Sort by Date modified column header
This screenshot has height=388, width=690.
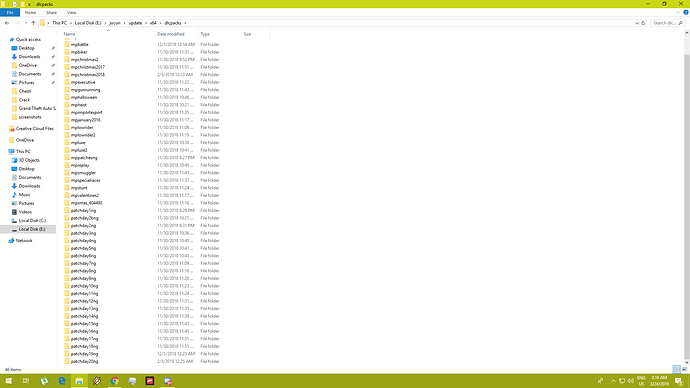[x=171, y=34]
